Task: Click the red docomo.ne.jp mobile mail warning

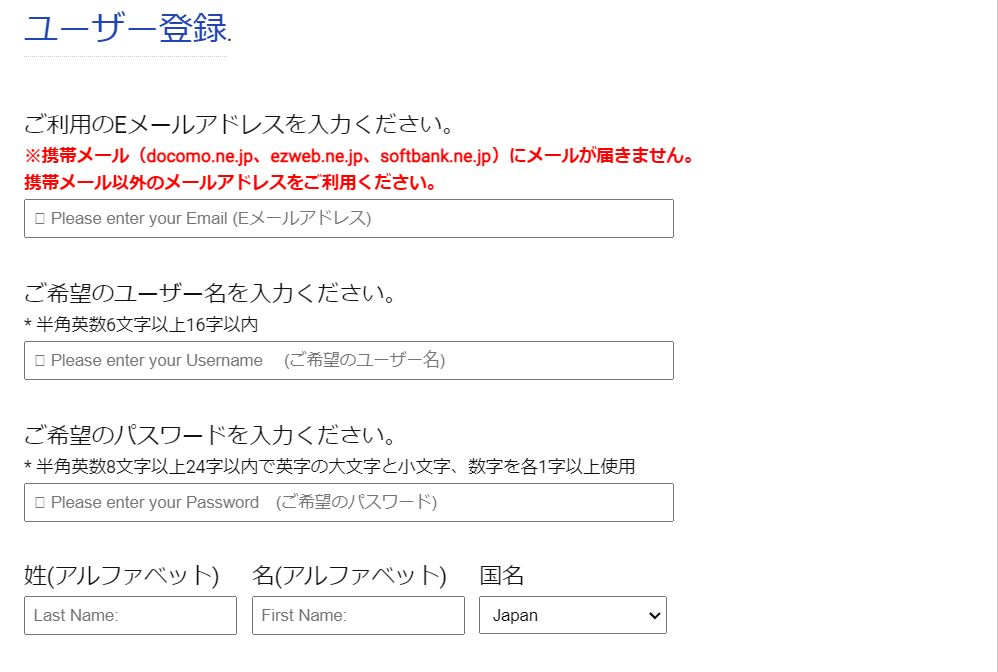Action: (359, 156)
